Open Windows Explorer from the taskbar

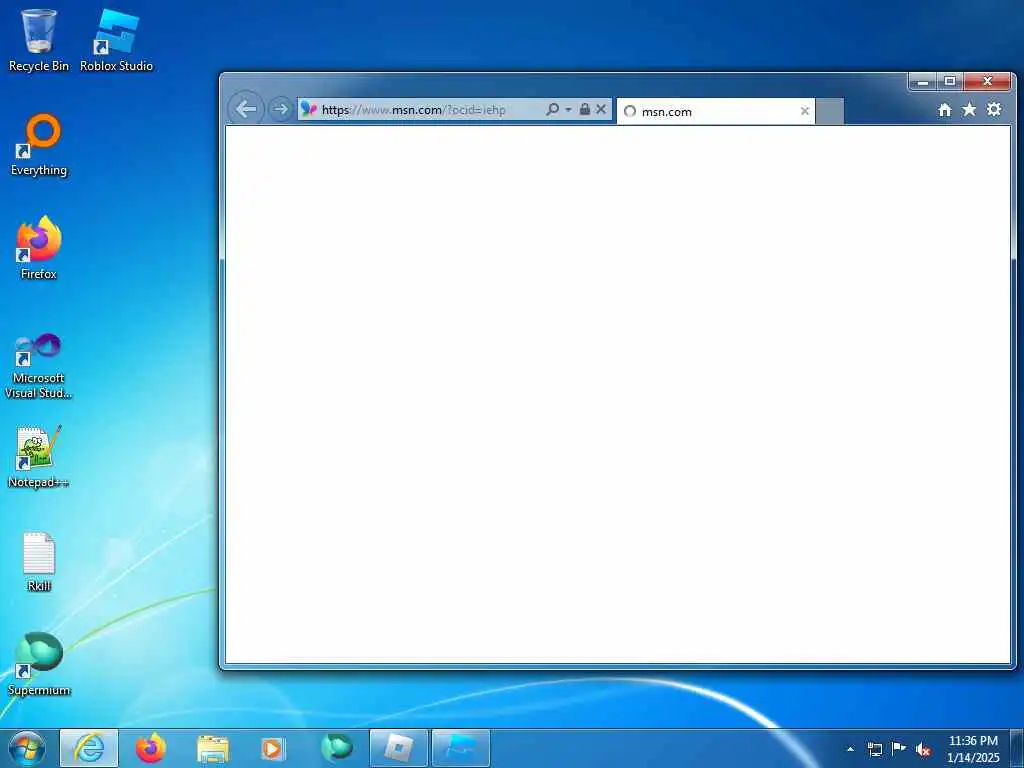click(x=212, y=748)
